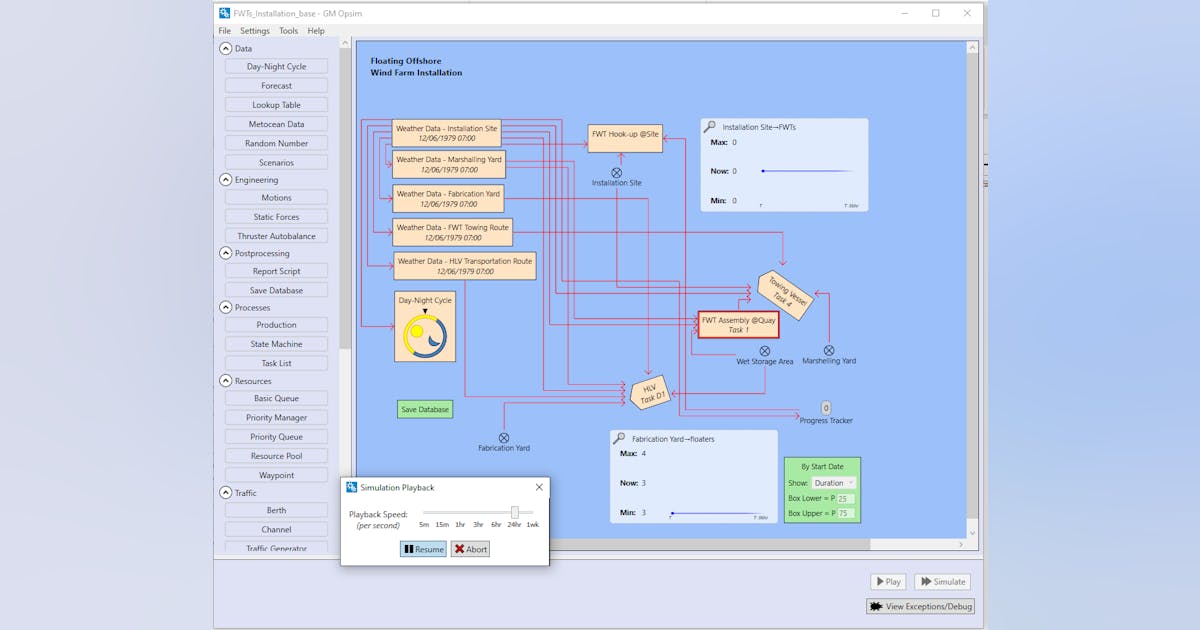Screen dimensions: 1200x630
Task: Select the Marshalling Yard resource symbol
Action: 828,351
